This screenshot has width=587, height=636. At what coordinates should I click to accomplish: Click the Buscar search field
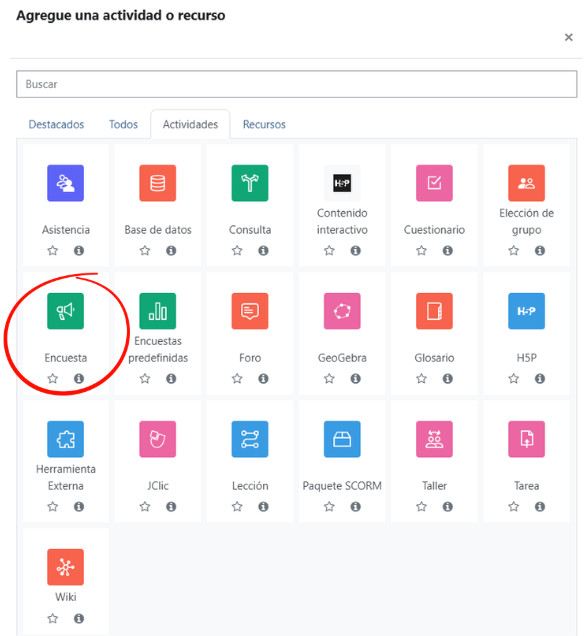[x=297, y=84]
